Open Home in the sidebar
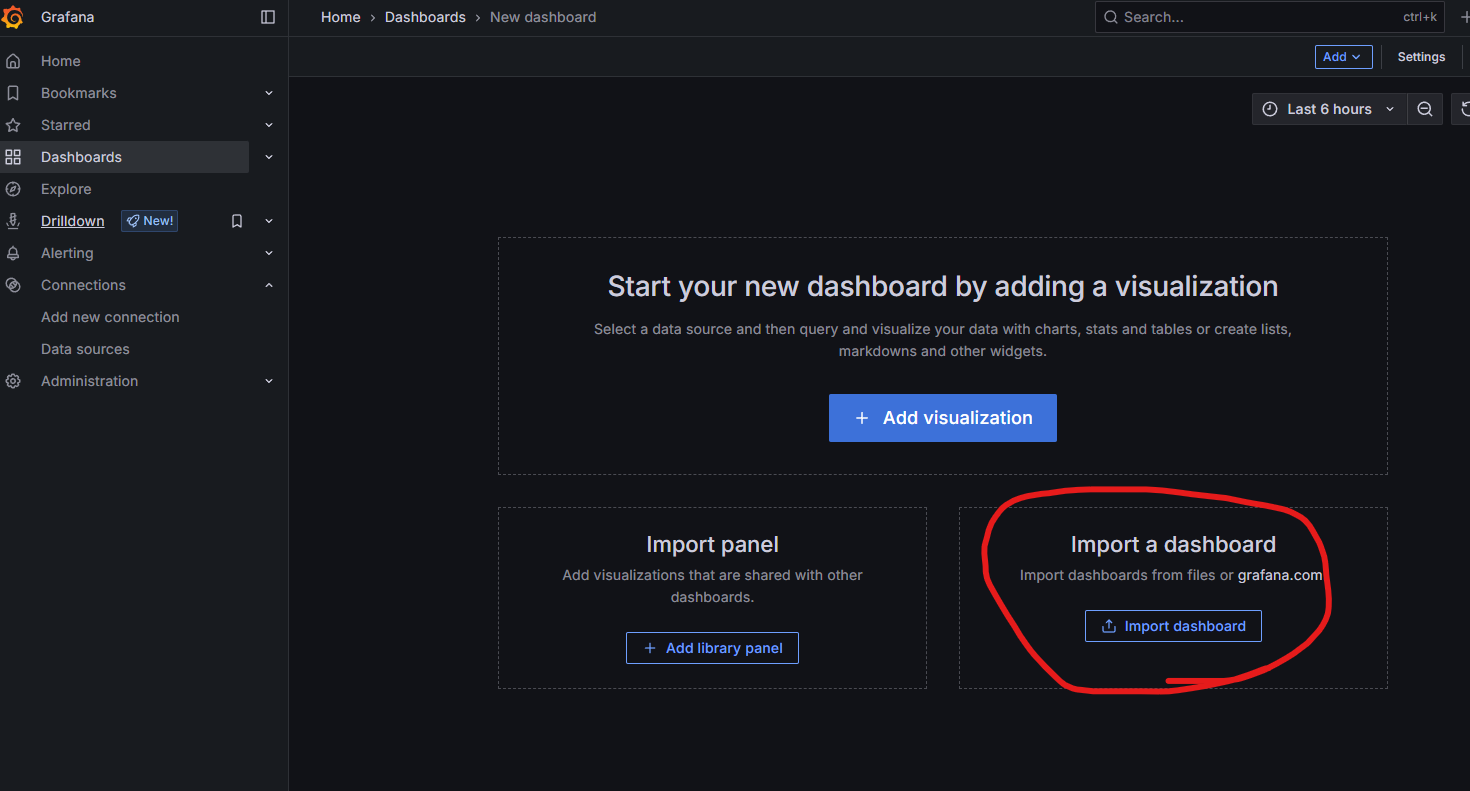This screenshot has width=1470, height=791. coord(61,61)
